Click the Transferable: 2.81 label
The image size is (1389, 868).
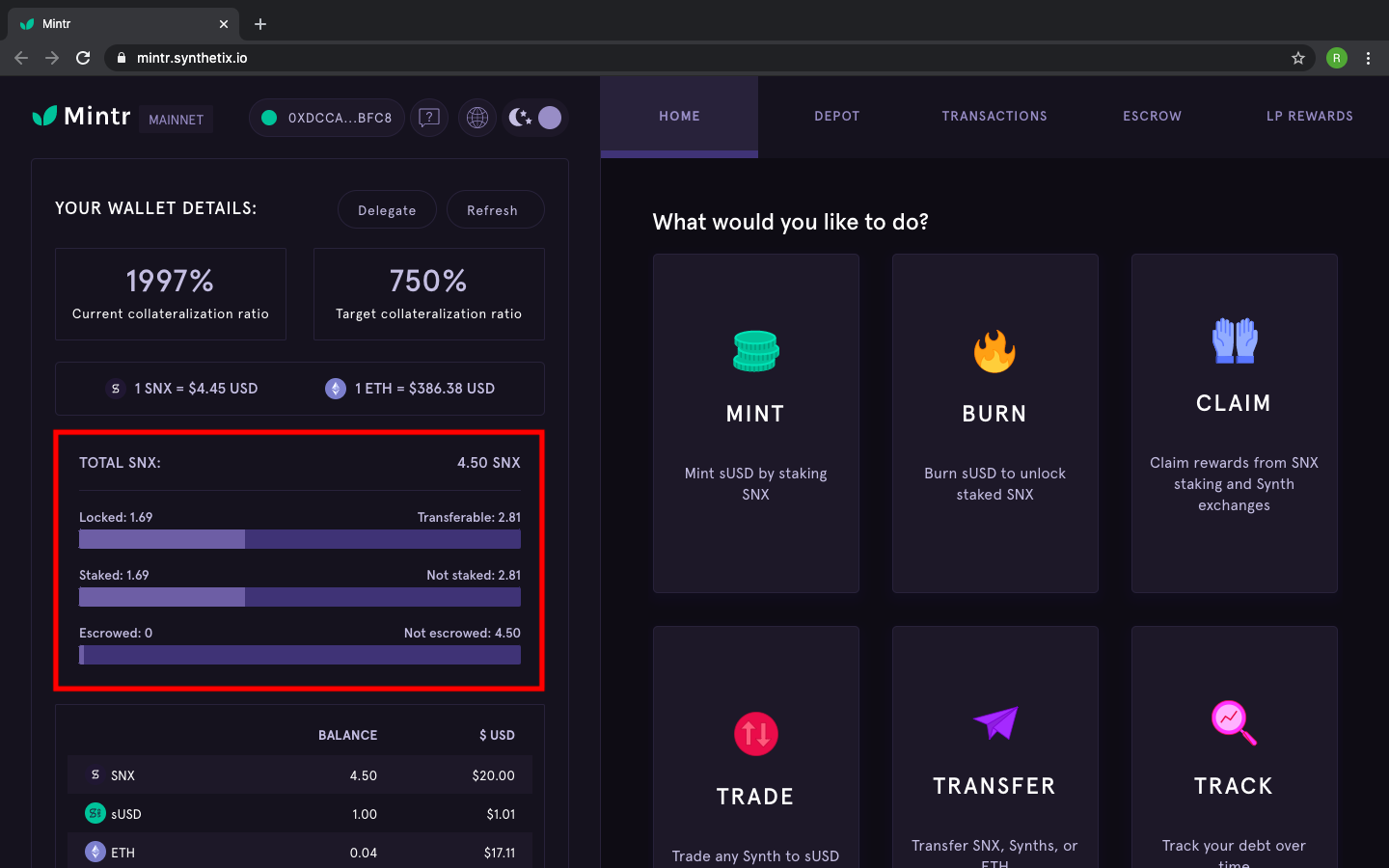click(469, 517)
